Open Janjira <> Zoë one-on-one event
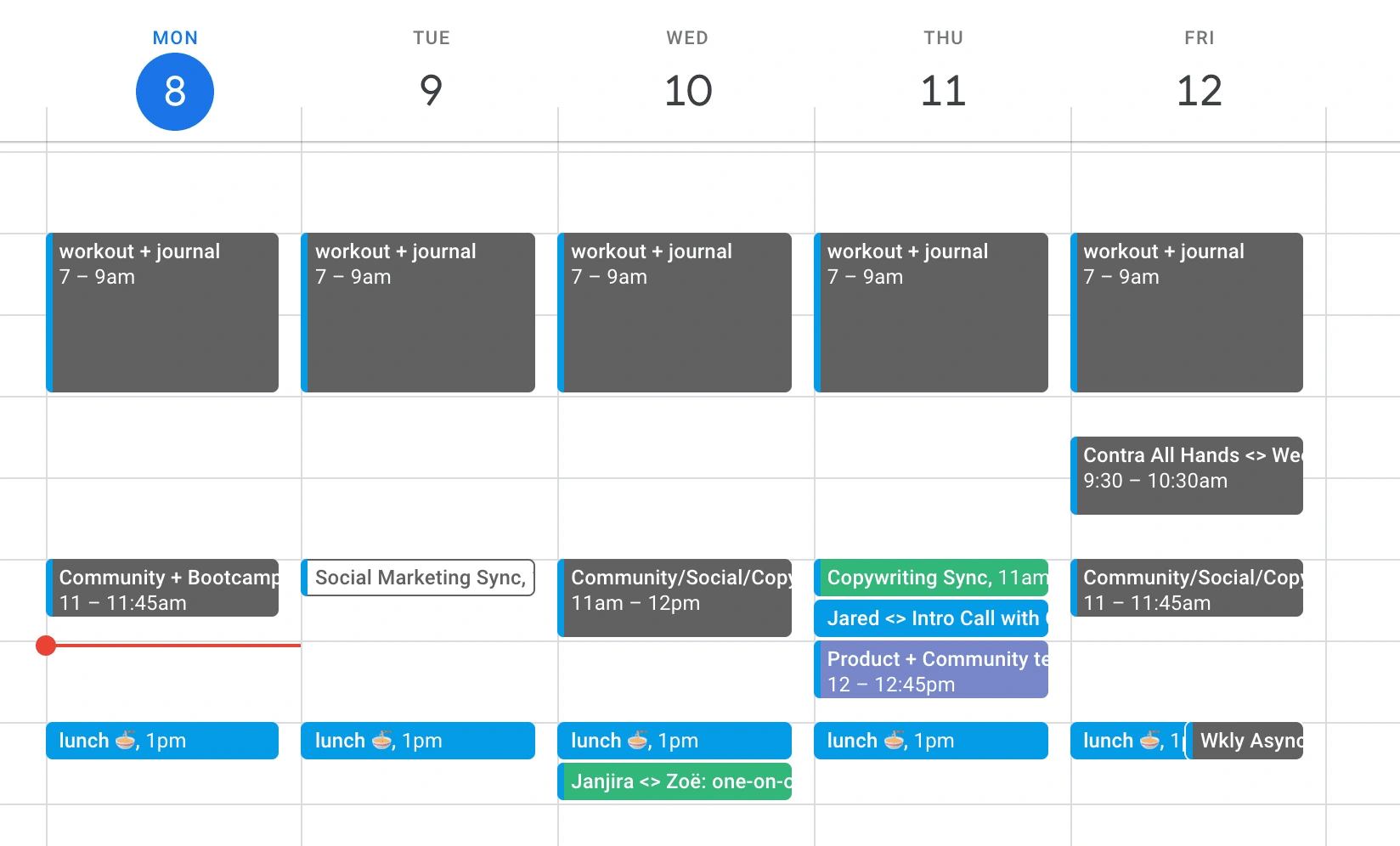Screen dimensions: 1400x846 point(675,781)
